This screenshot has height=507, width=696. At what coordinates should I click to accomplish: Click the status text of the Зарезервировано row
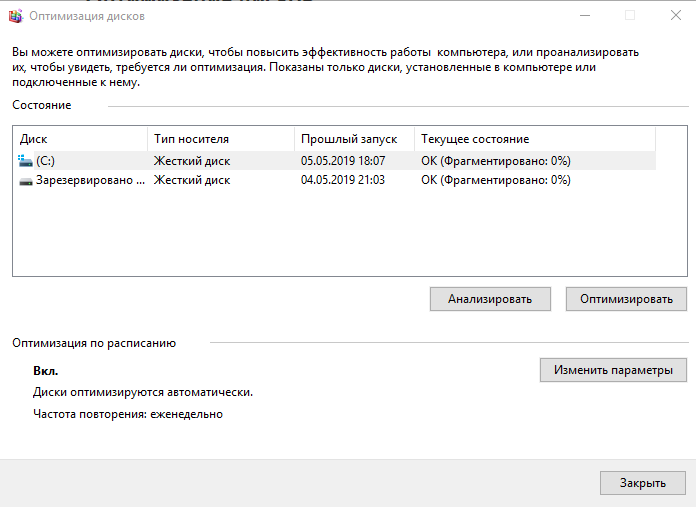496,180
